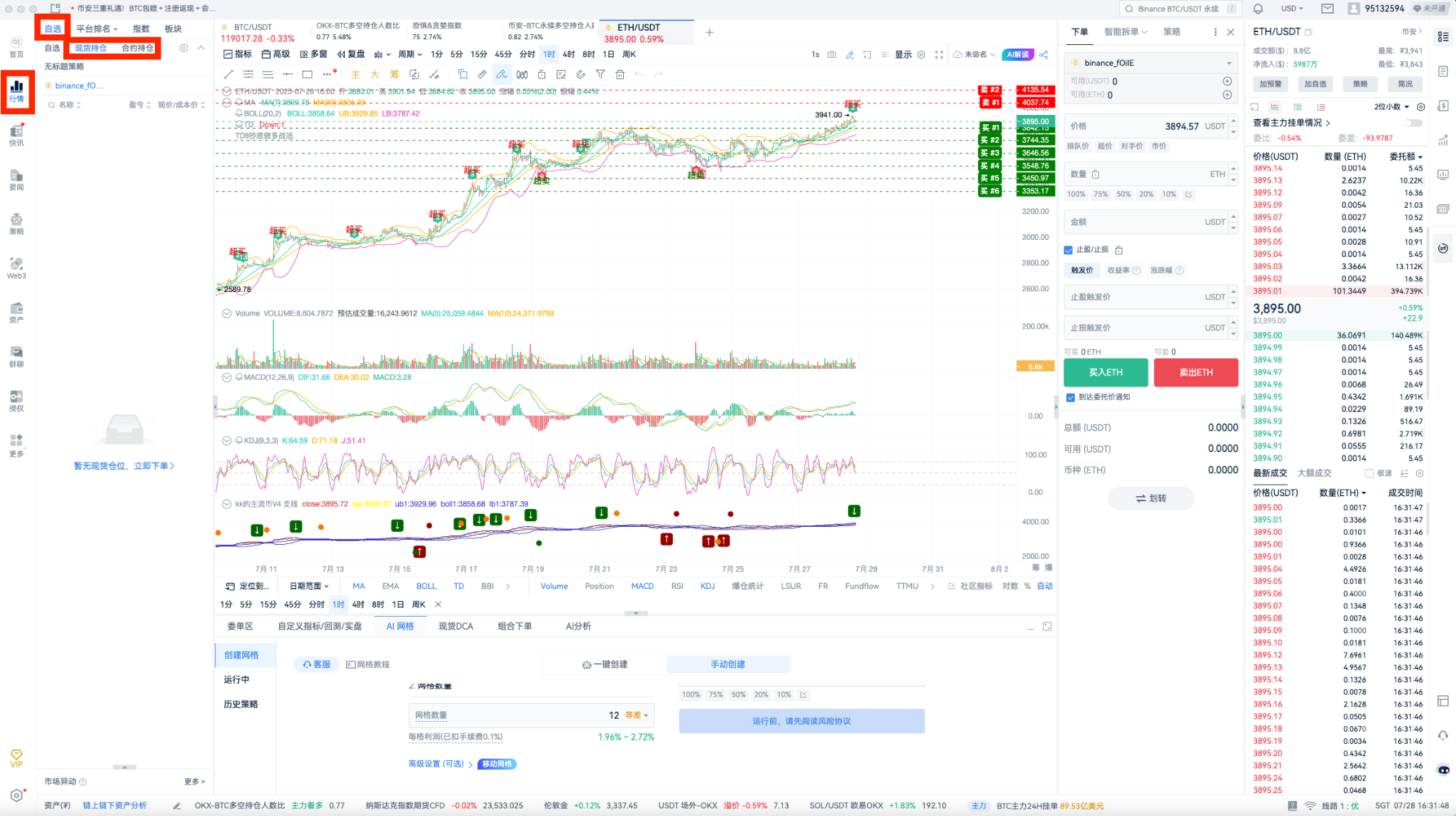The width and height of the screenshot is (1456, 816).
Task: Click 划转 transfer button
Action: click(1151, 498)
